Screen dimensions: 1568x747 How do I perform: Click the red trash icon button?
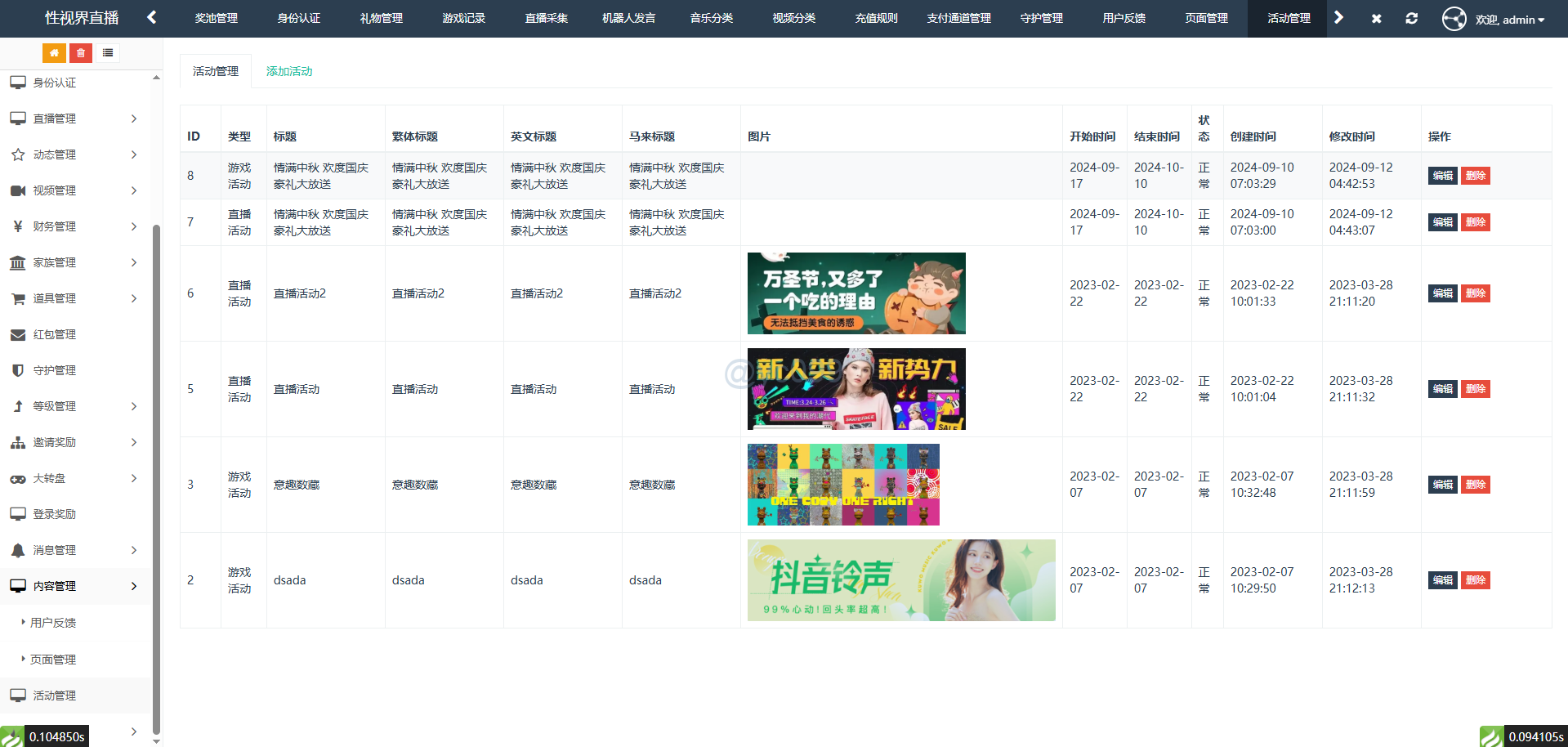(x=81, y=53)
